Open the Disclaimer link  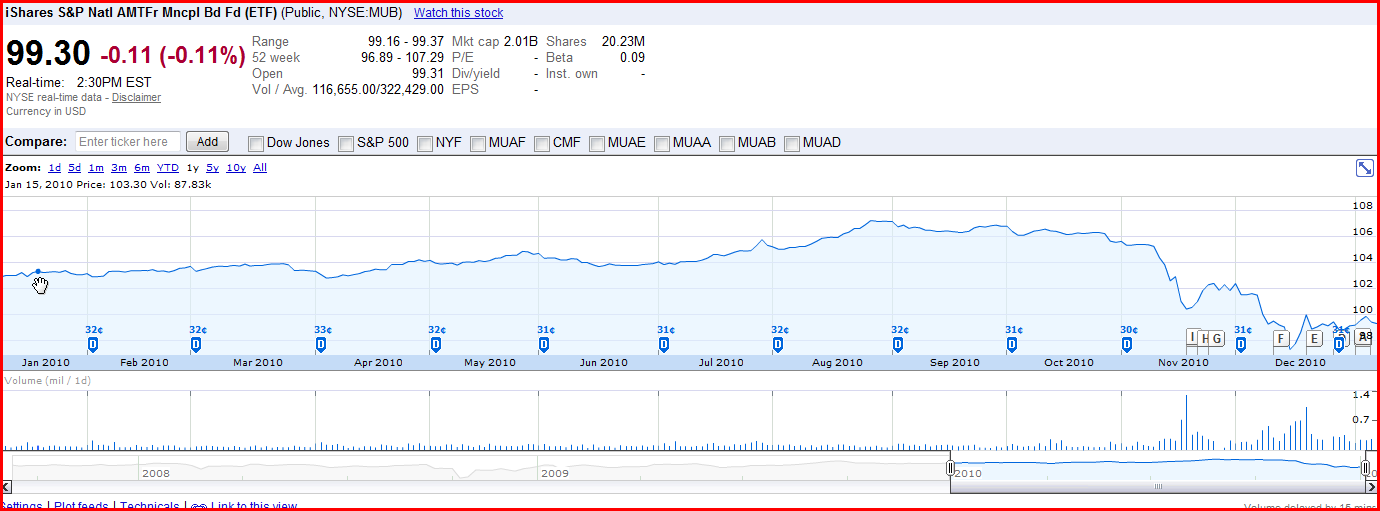[136, 97]
